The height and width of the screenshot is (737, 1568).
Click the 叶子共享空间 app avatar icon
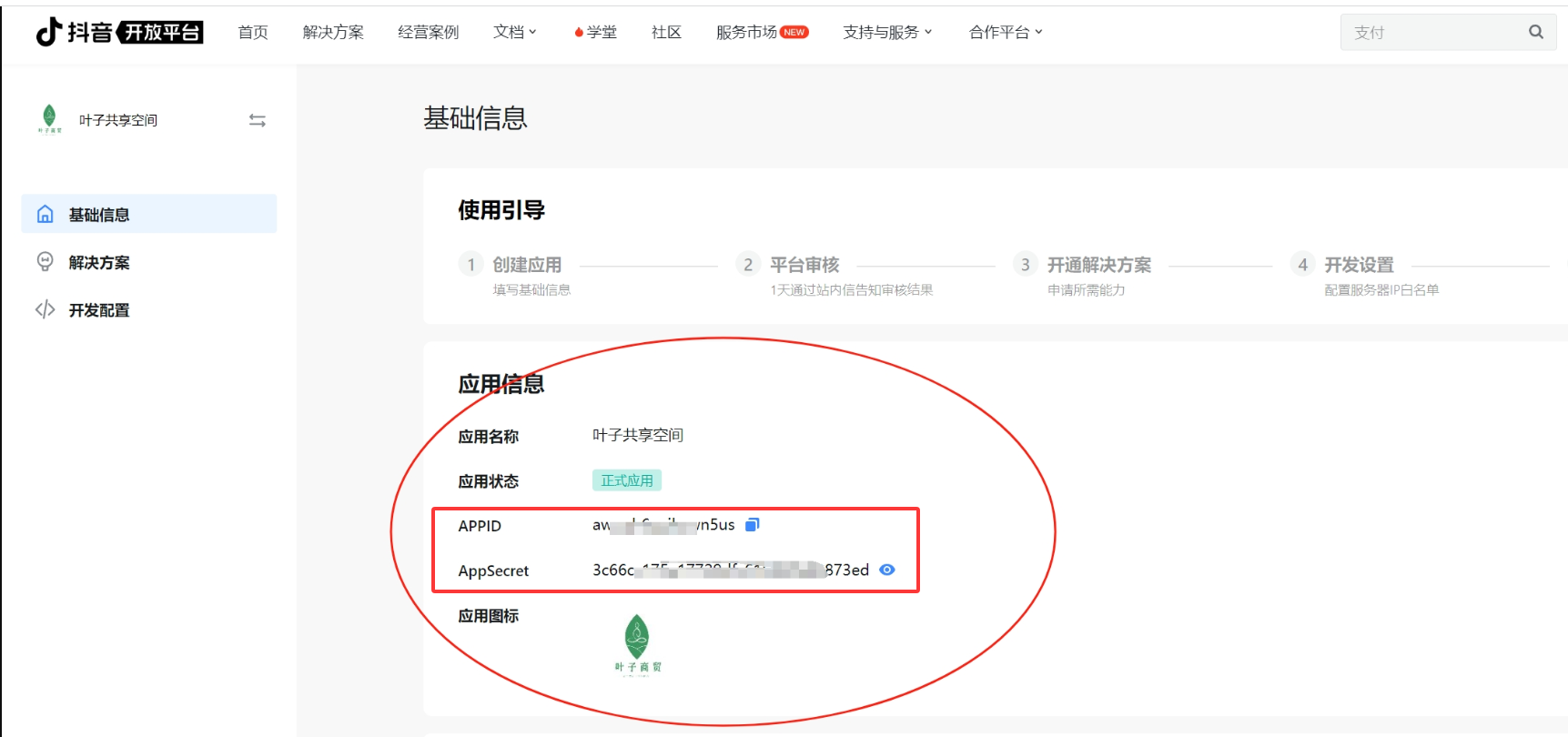(x=49, y=118)
